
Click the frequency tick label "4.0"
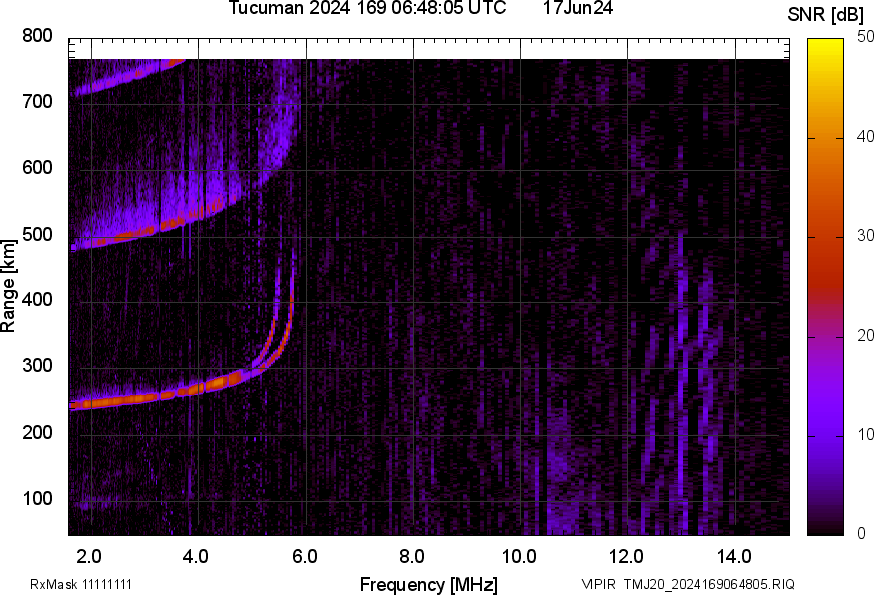(196, 557)
